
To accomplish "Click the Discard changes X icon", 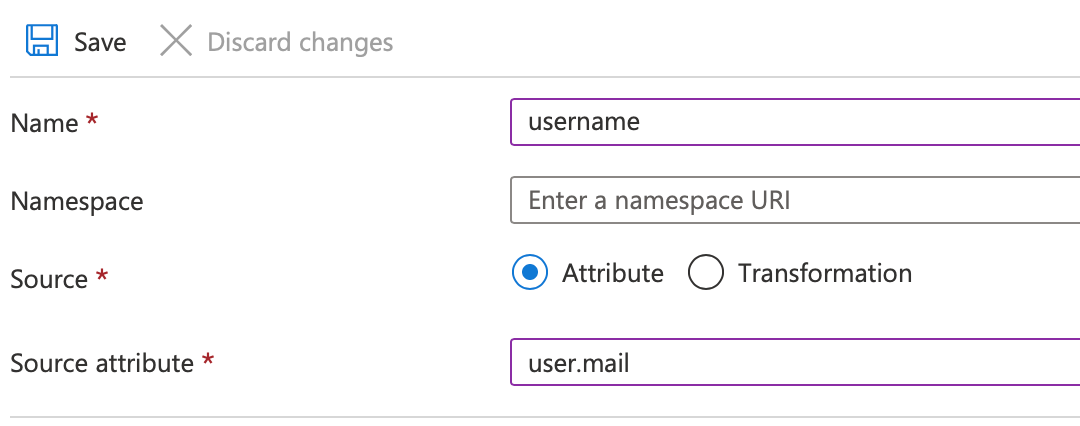I will coord(176,41).
